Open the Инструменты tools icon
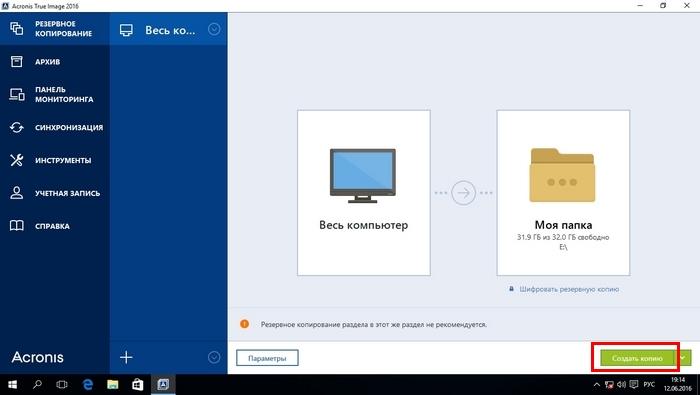Viewport: 700px width, 395px height. point(17,160)
